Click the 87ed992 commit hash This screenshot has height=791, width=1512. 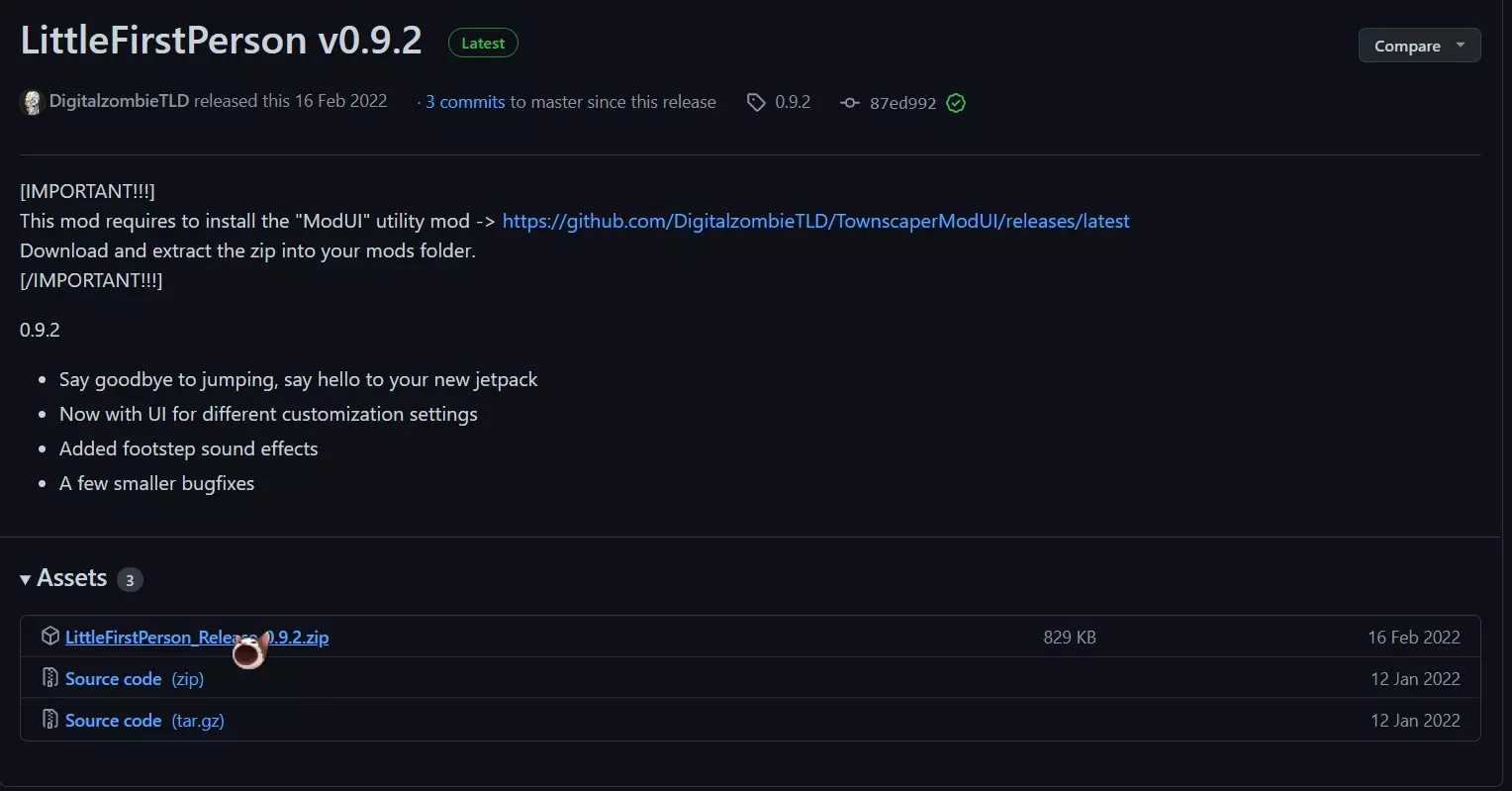[x=902, y=103]
